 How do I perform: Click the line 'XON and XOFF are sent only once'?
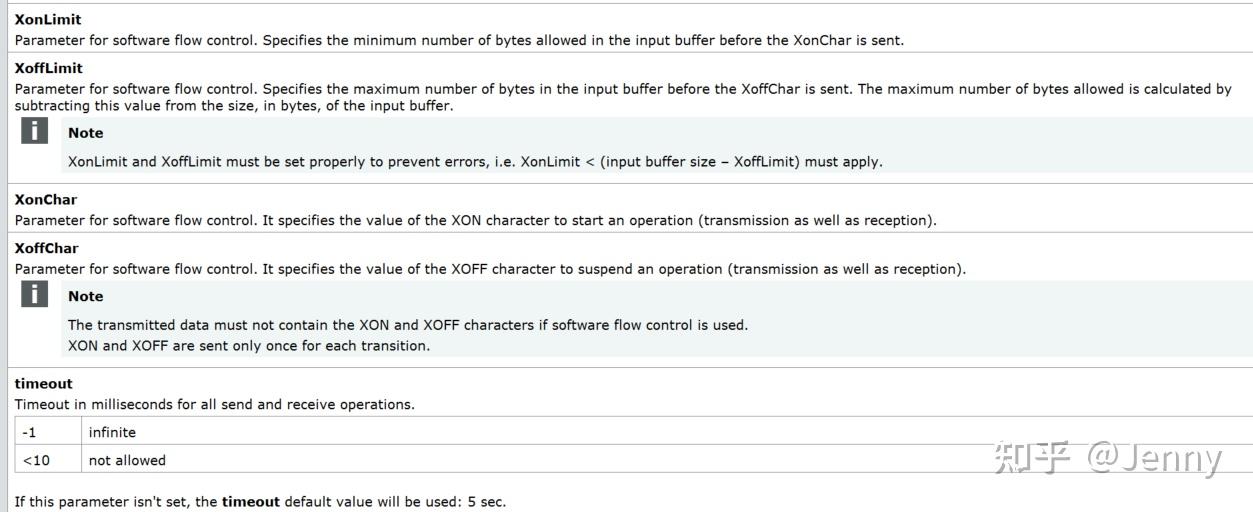coord(248,345)
